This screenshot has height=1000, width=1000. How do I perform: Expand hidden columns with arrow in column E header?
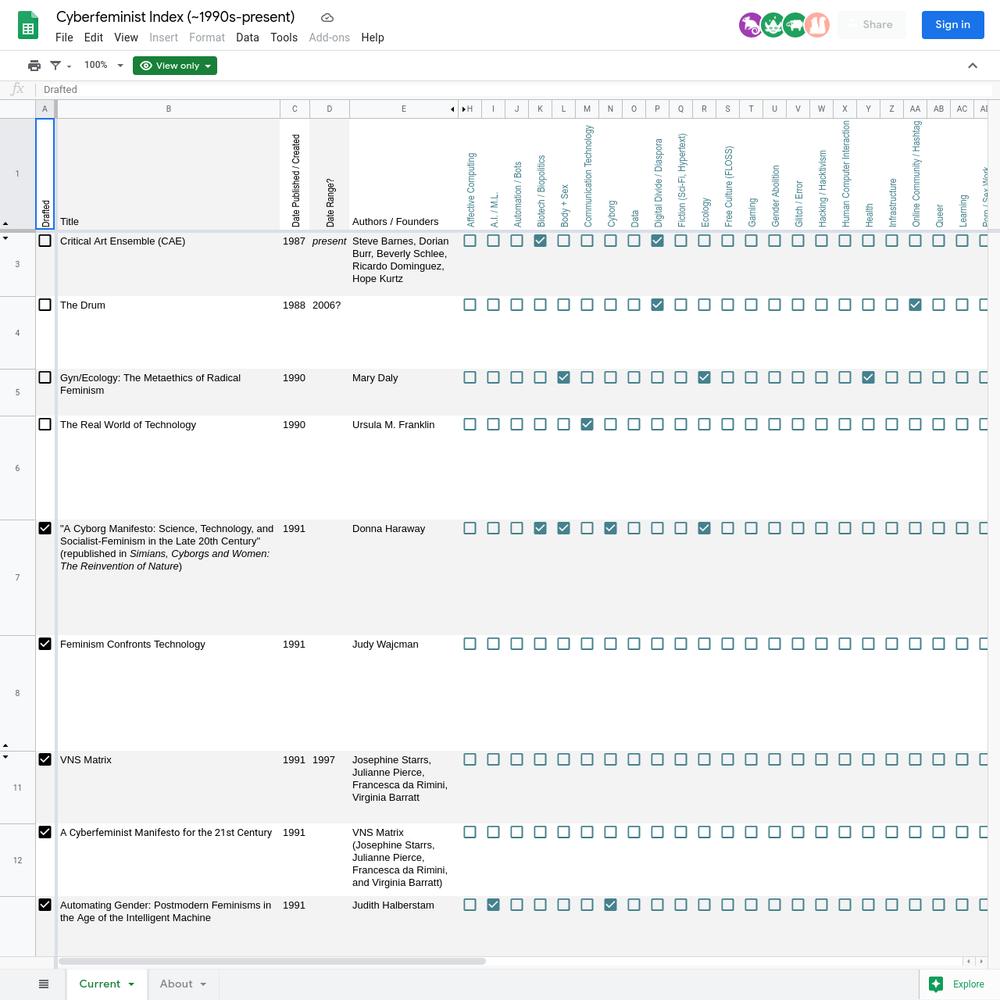(x=452, y=109)
